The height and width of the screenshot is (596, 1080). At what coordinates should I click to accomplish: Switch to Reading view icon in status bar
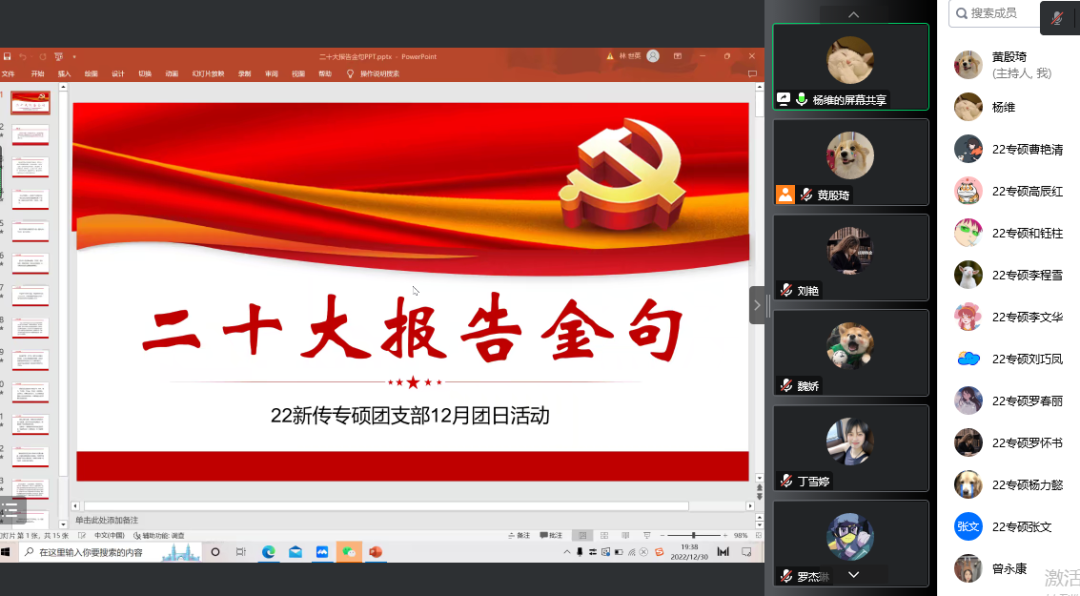625,535
